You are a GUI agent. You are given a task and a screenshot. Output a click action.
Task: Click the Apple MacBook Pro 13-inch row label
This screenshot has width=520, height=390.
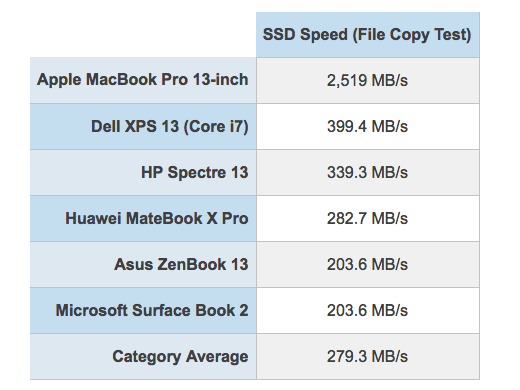(x=143, y=80)
